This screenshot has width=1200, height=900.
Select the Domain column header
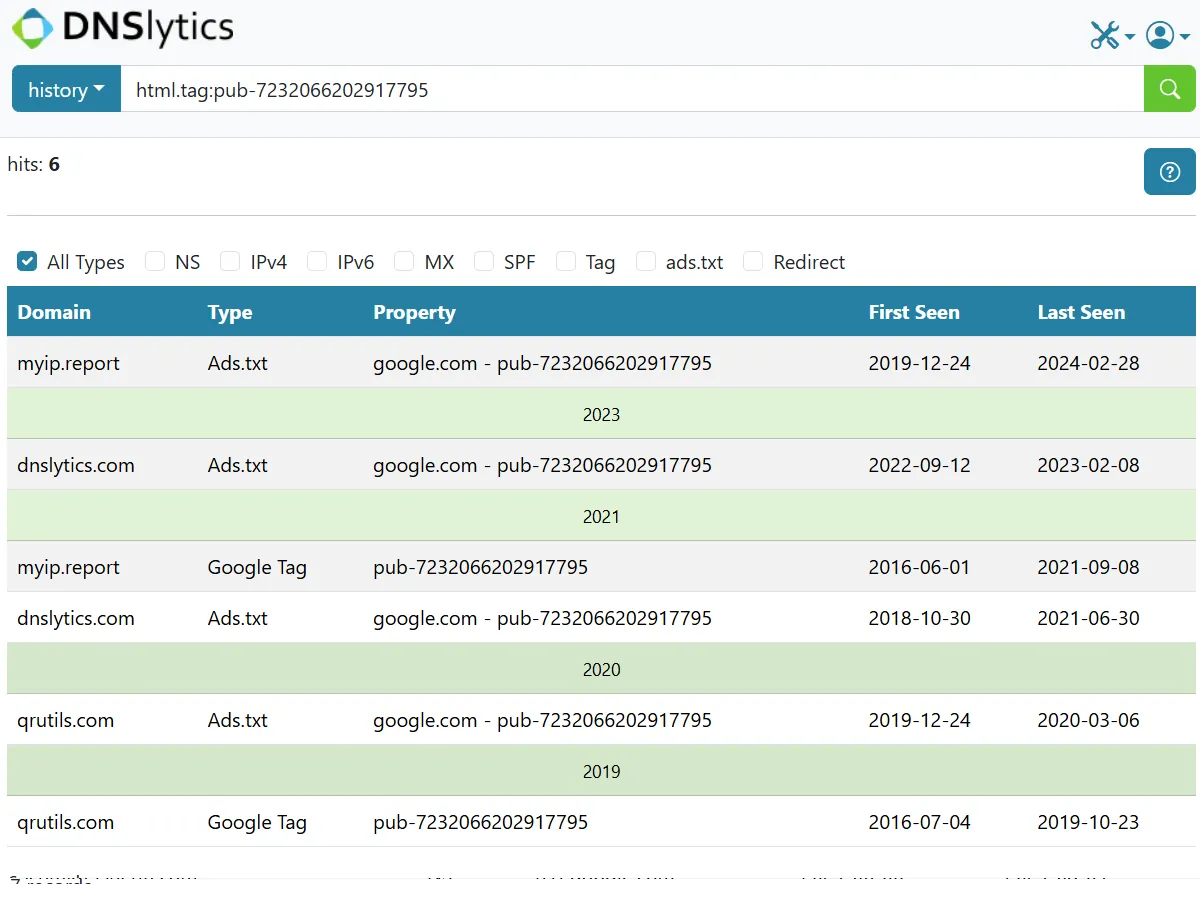pyautogui.click(x=54, y=312)
